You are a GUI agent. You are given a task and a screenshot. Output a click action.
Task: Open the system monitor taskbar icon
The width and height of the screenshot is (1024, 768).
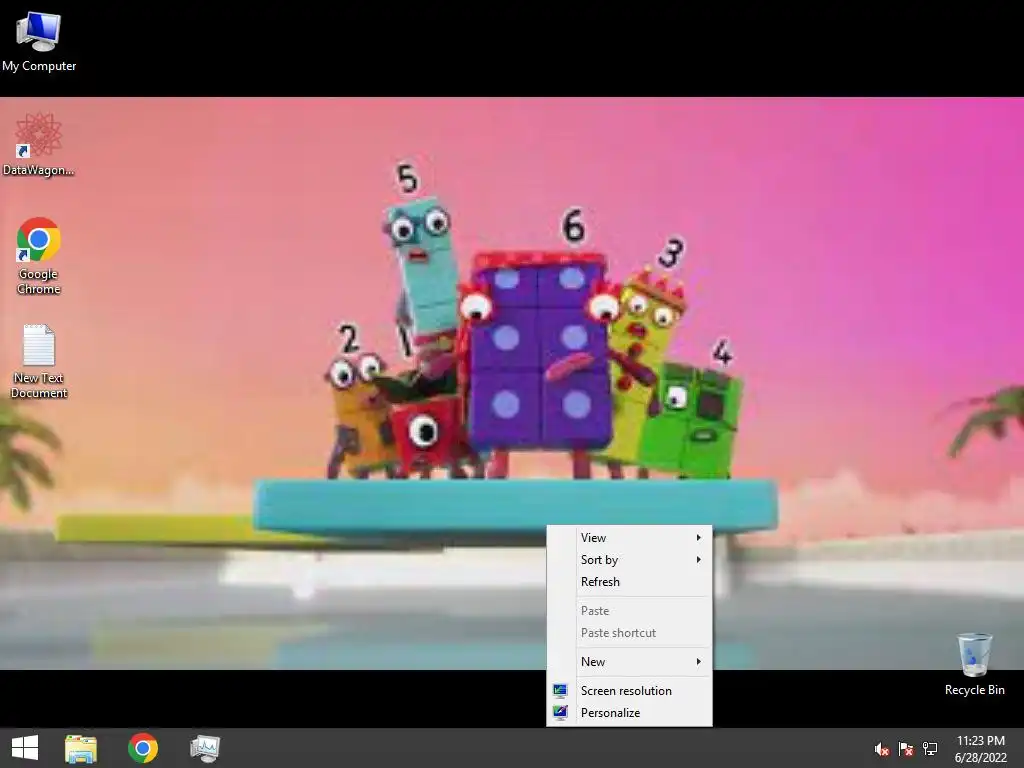point(205,748)
